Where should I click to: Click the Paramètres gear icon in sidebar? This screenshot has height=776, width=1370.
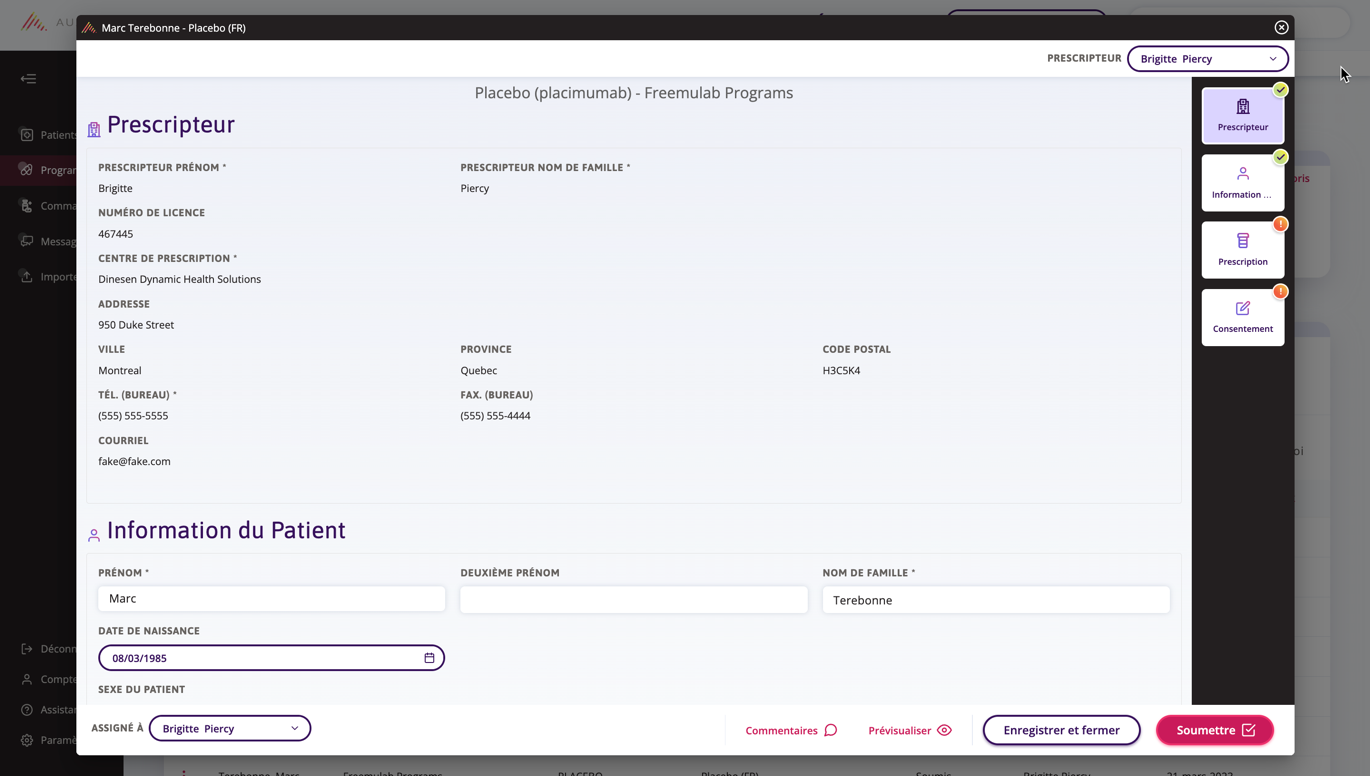coord(27,741)
